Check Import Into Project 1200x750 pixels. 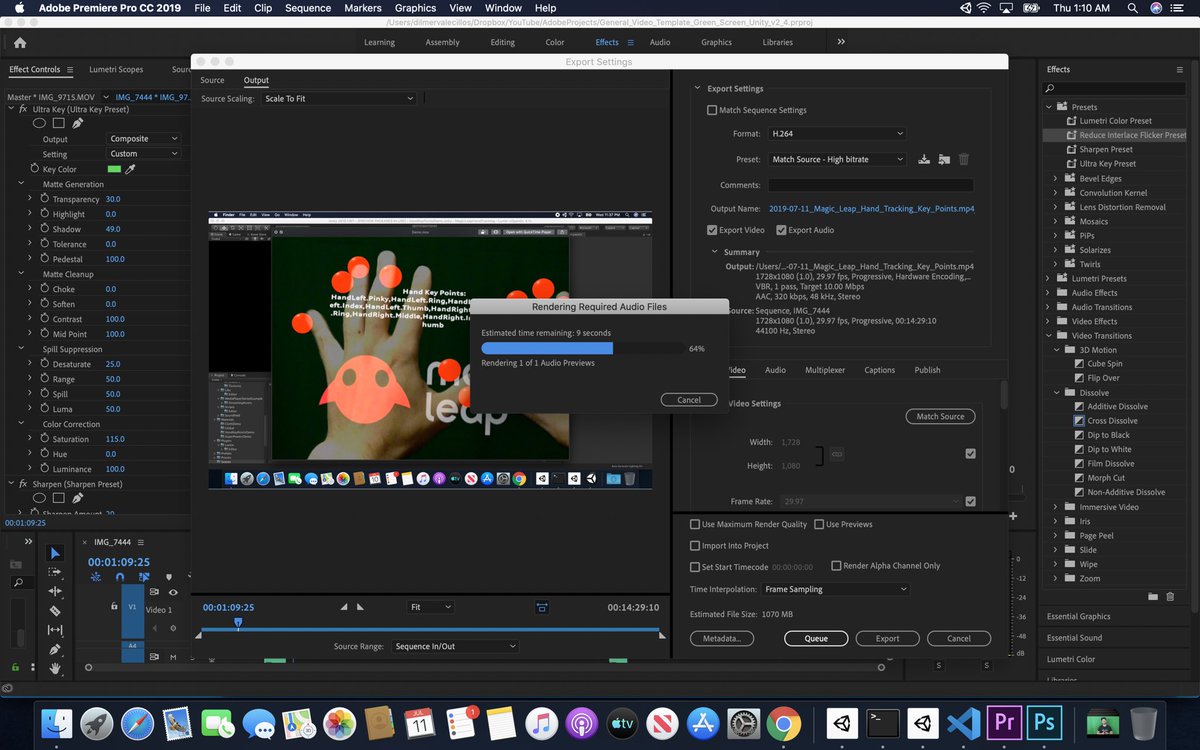click(695, 546)
